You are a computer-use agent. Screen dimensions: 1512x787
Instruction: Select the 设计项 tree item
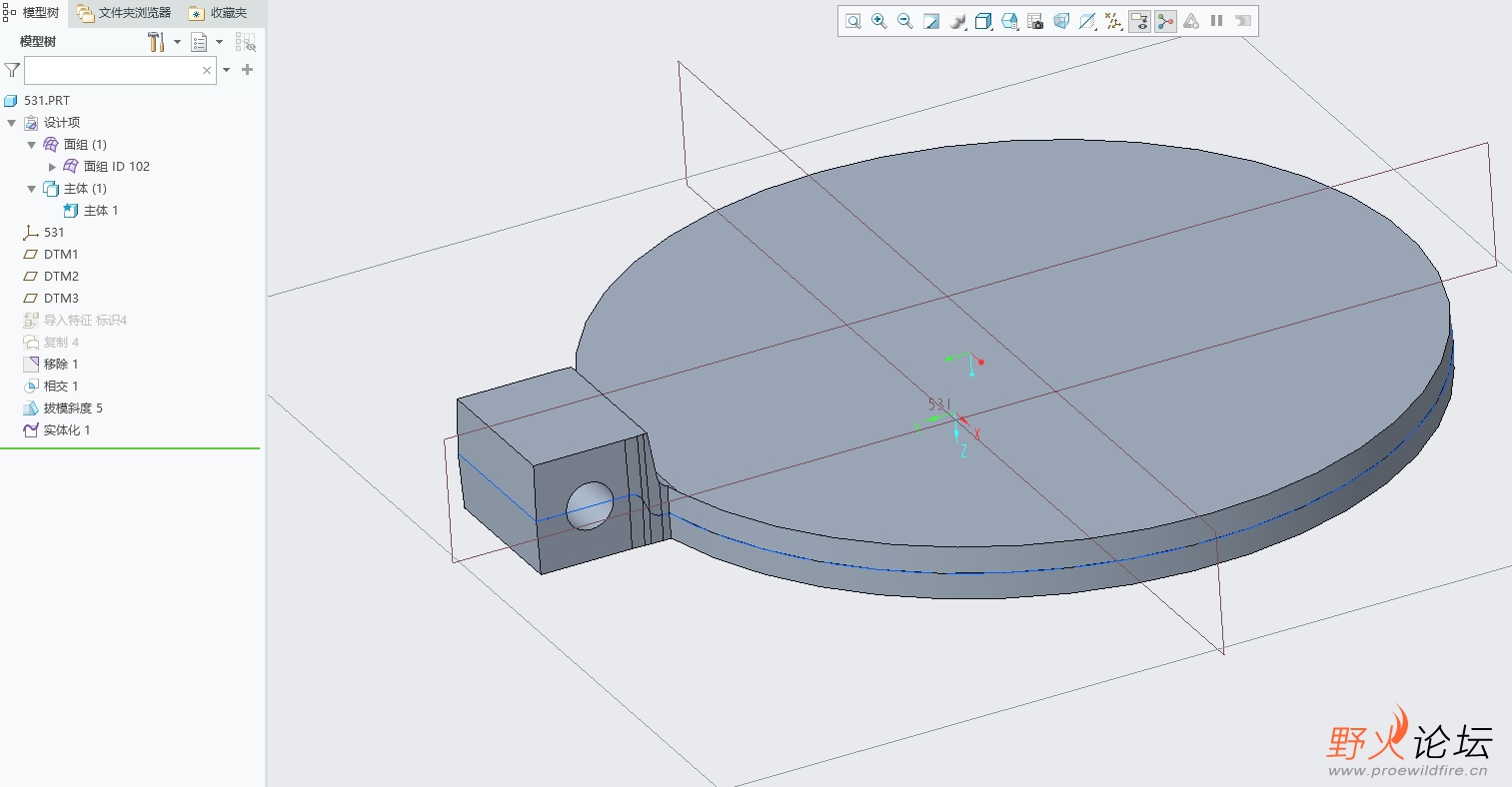coord(52,123)
